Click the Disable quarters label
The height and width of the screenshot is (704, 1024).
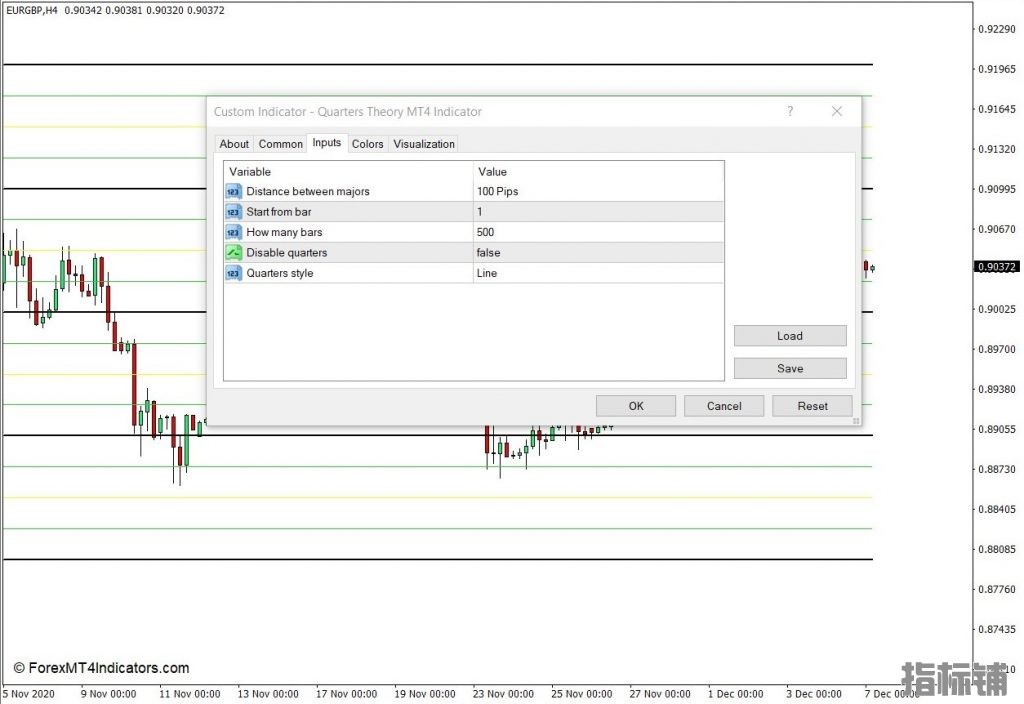[287, 253]
